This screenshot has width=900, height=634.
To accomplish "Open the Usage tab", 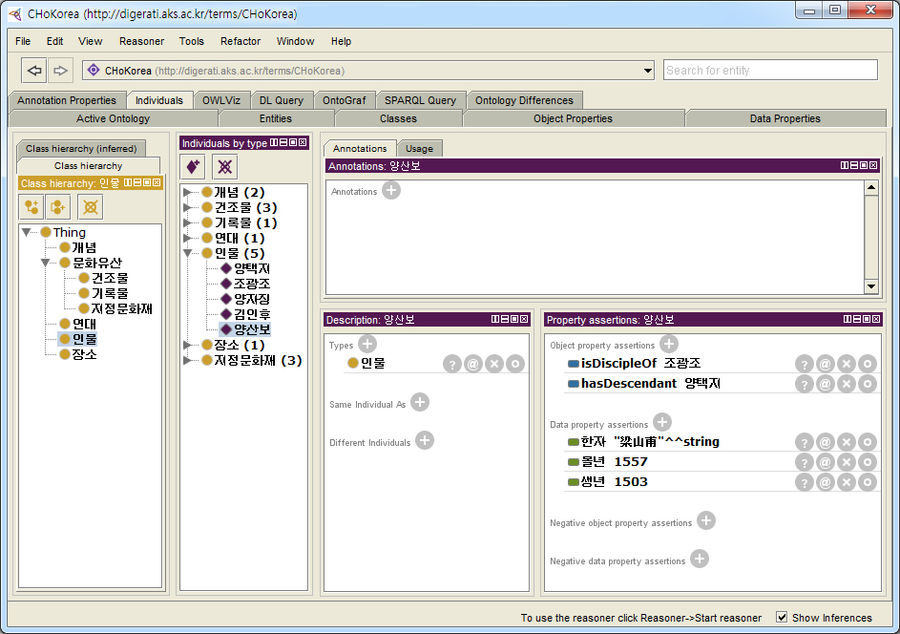I will point(419,148).
